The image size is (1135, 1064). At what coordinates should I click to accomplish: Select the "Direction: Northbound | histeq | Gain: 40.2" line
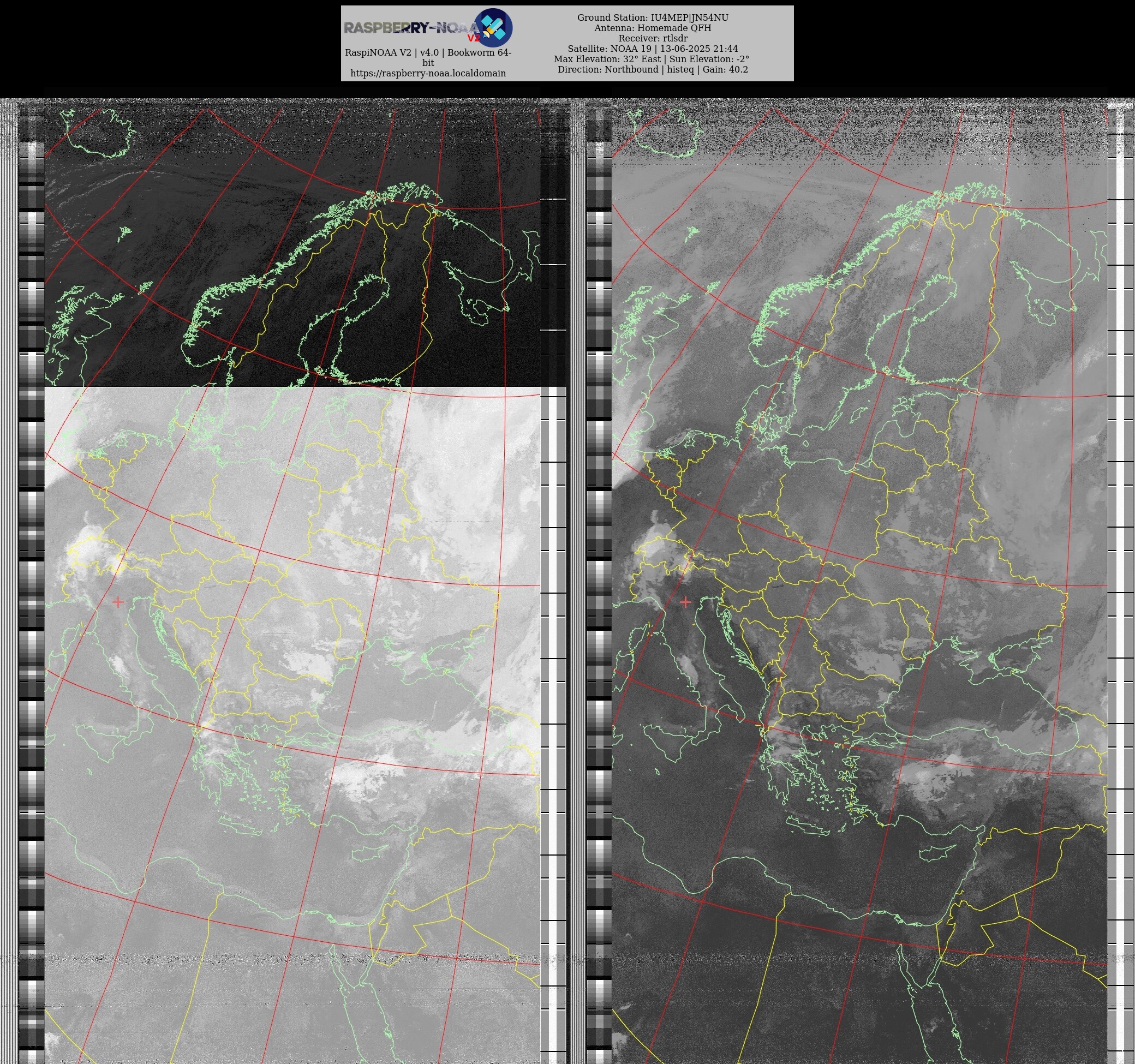point(653,69)
